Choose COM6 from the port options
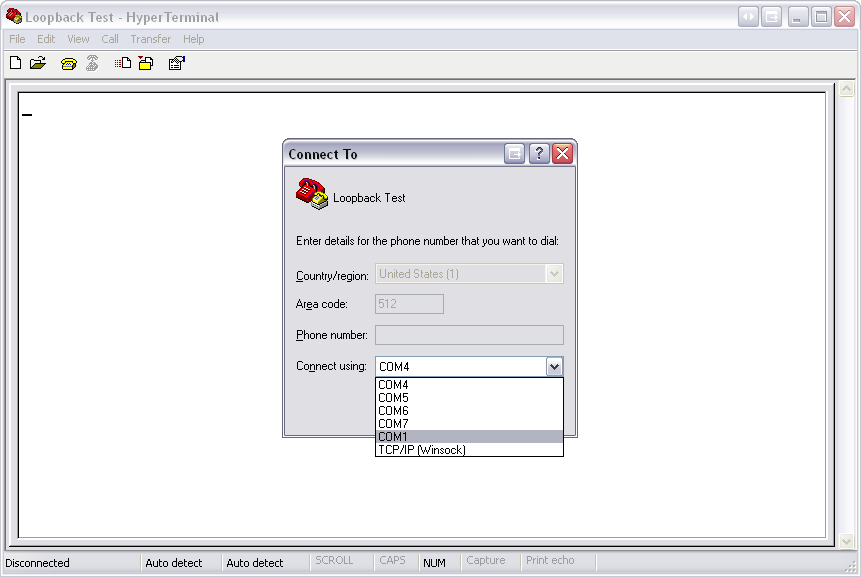861x577 pixels. pyautogui.click(x=468, y=411)
